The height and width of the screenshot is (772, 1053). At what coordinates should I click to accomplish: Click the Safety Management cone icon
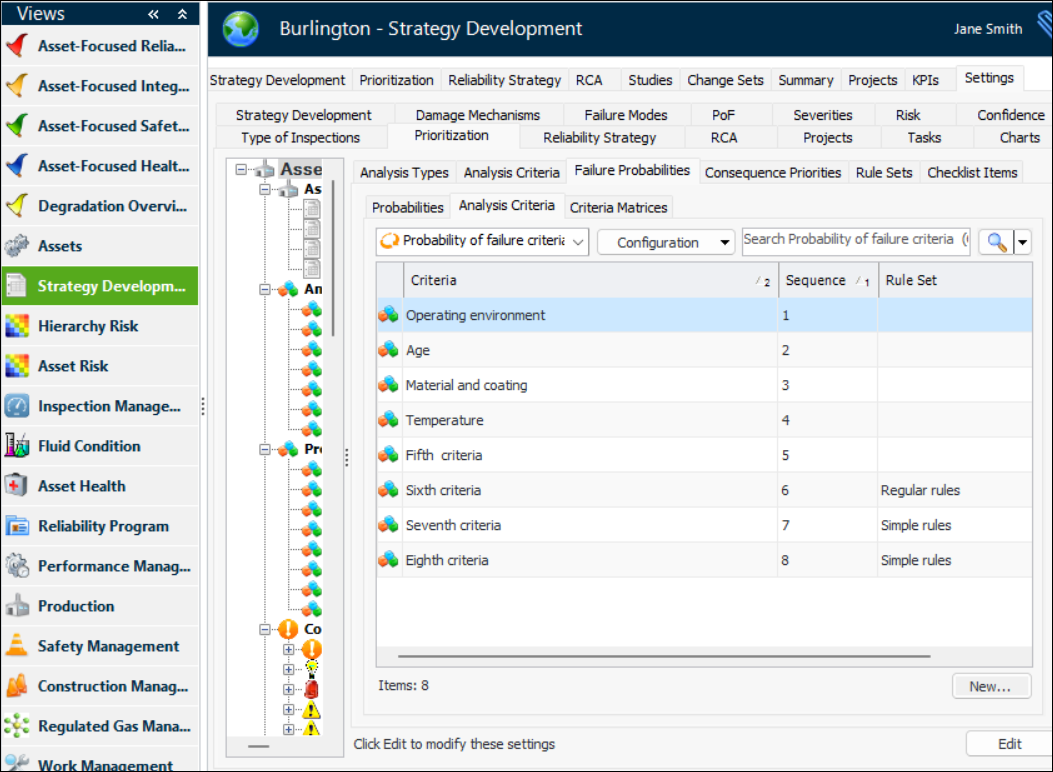click(x=17, y=646)
